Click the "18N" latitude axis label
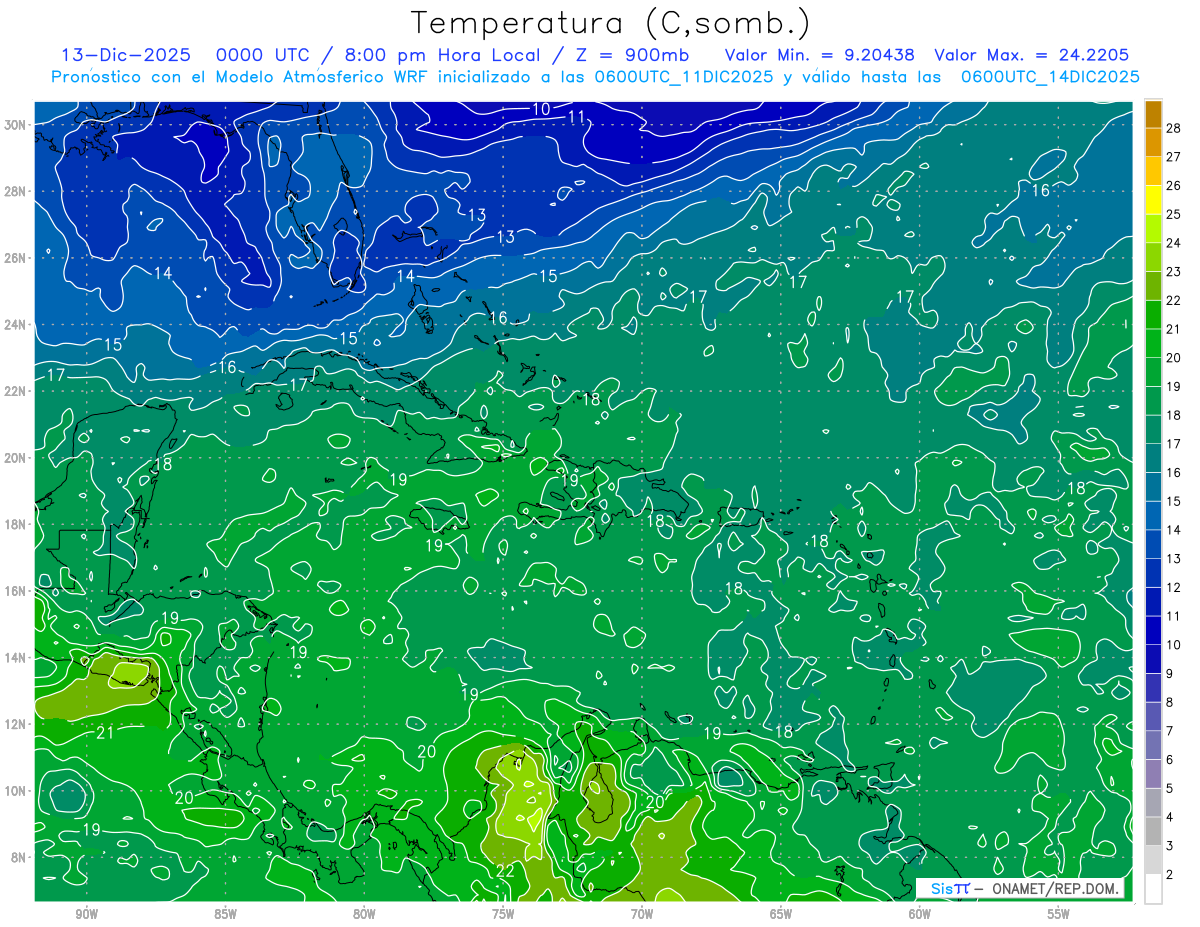The width and height of the screenshot is (1200, 927). pyautogui.click(x=17, y=524)
